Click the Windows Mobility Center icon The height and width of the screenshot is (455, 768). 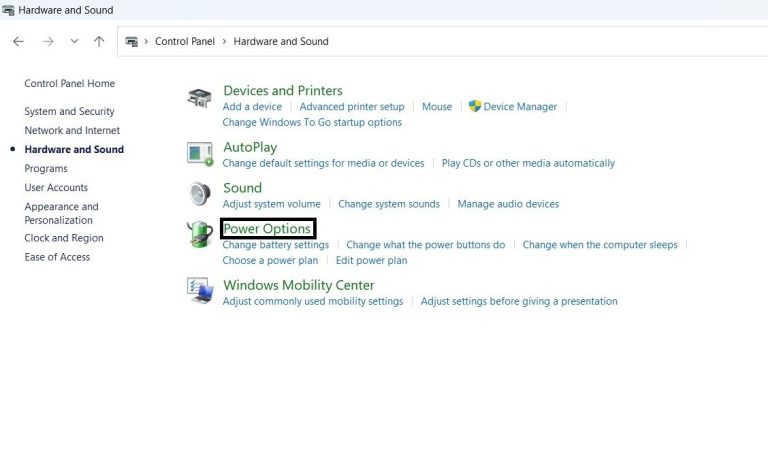pos(200,291)
